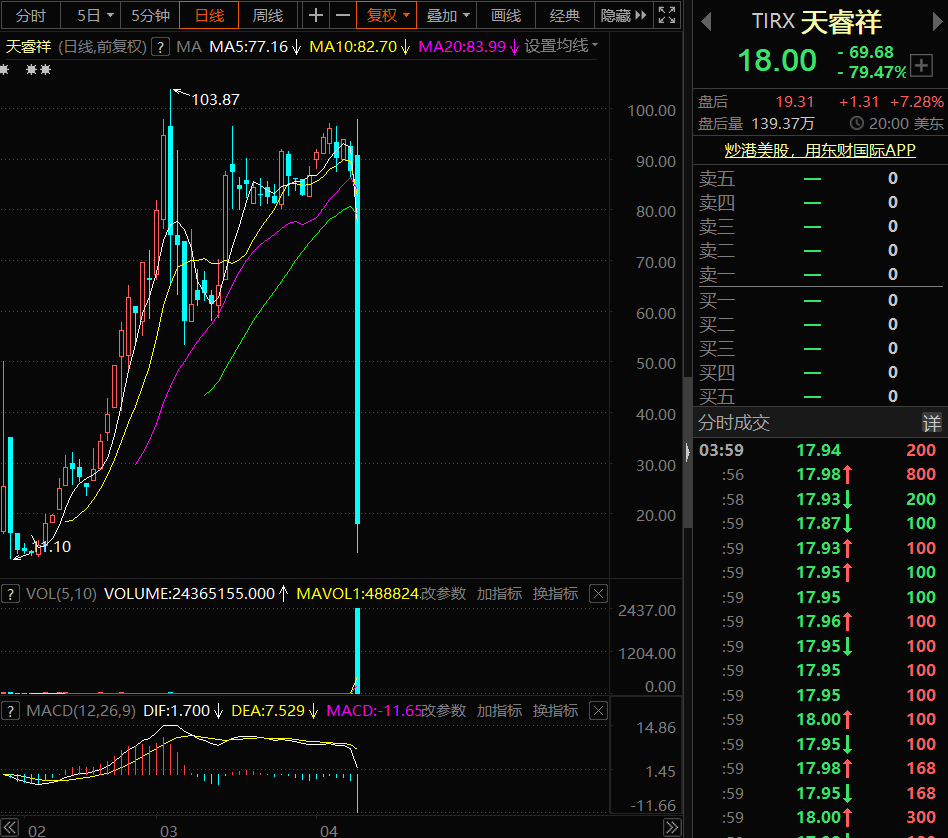948x838 pixels.
Task: Jump chart to earliest data double-left arrow
Action: click(x=10, y=827)
